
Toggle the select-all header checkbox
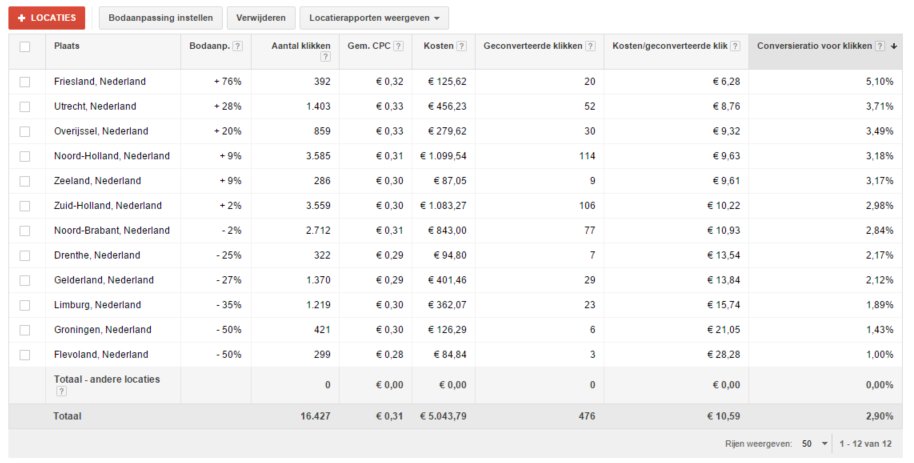click(24, 47)
